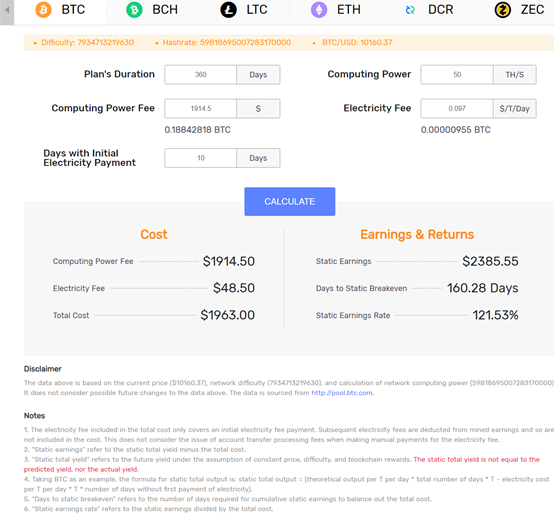Click the $/T/Day unit box
The width and height of the screenshot is (554, 515).
pos(515,108)
